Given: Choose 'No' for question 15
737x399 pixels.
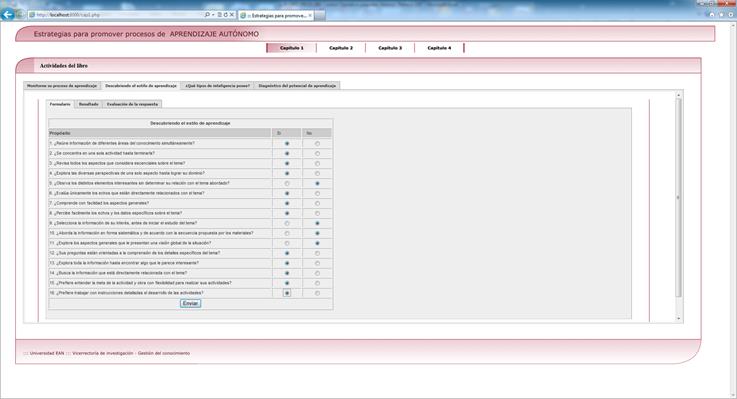Looking at the screenshot, I should 317,283.
